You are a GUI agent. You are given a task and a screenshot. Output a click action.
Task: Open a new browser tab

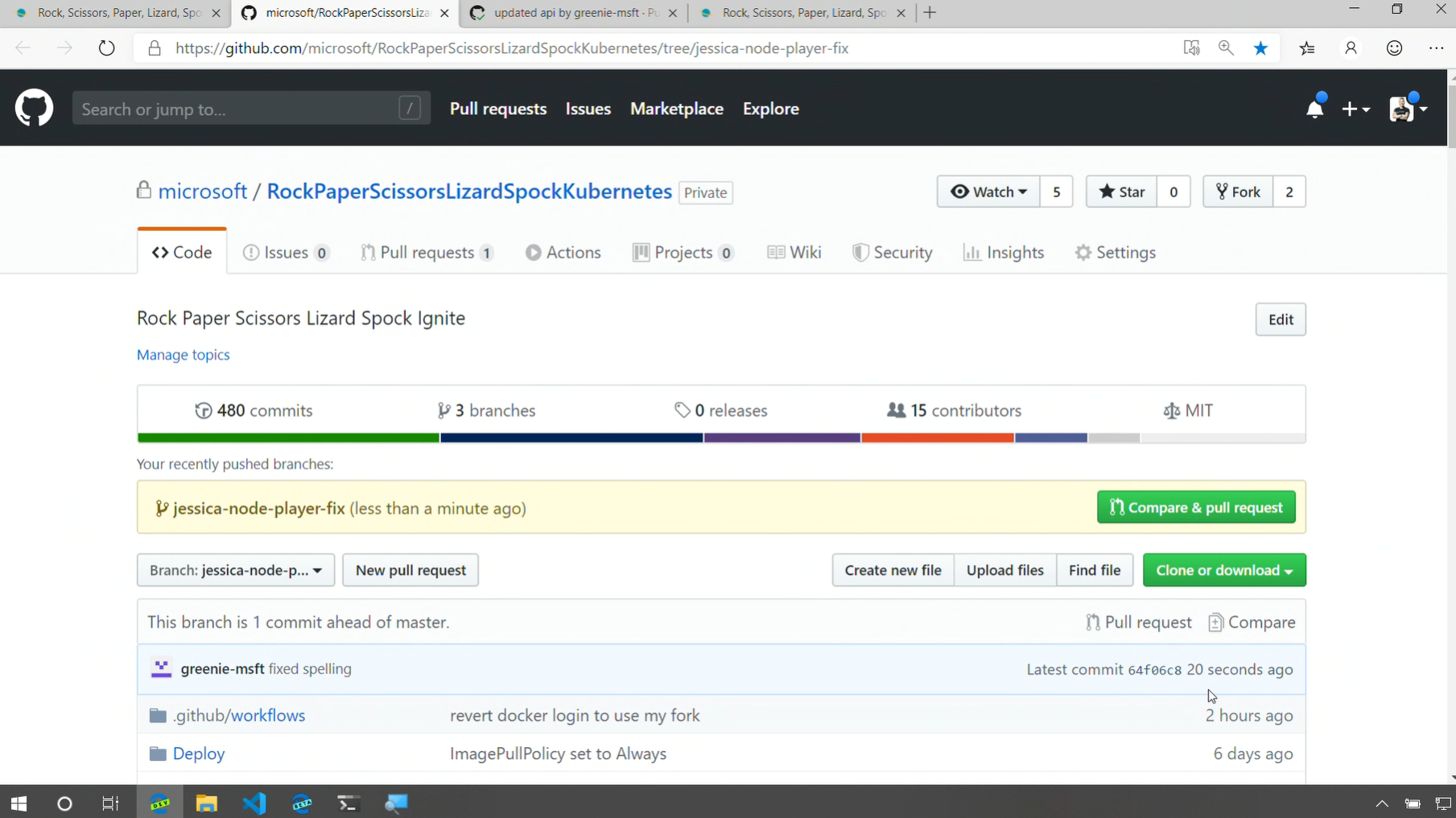pos(930,13)
